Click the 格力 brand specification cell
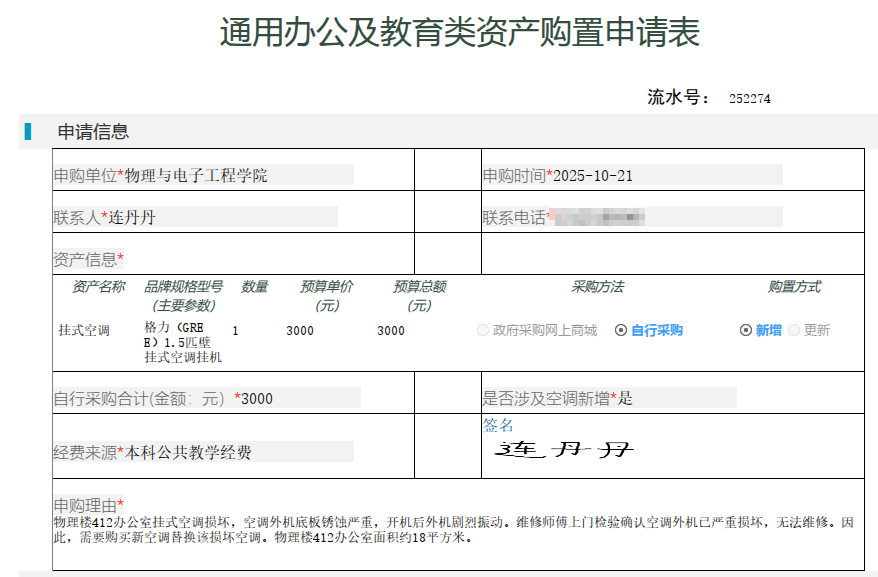The image size is (878, 577). click(x=182, y=342)
